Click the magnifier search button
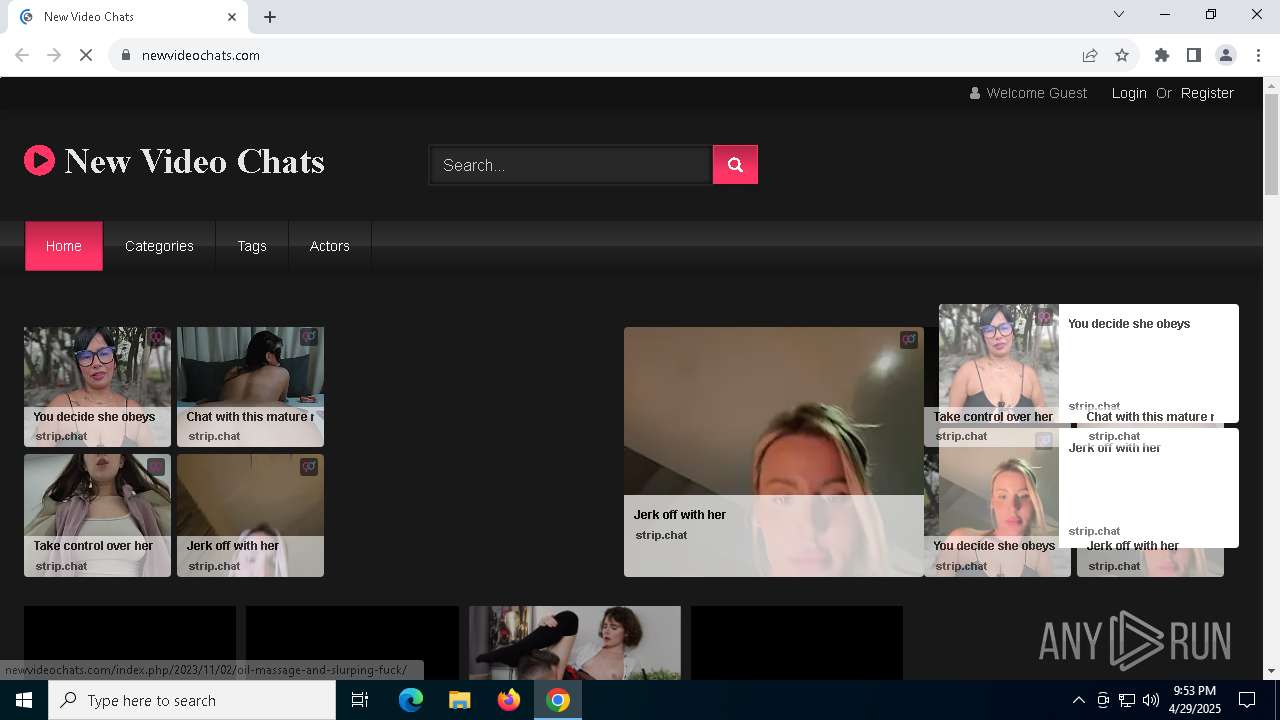Image resolution: width=1280 pixels, height=720 pixels. click(735, 165)
